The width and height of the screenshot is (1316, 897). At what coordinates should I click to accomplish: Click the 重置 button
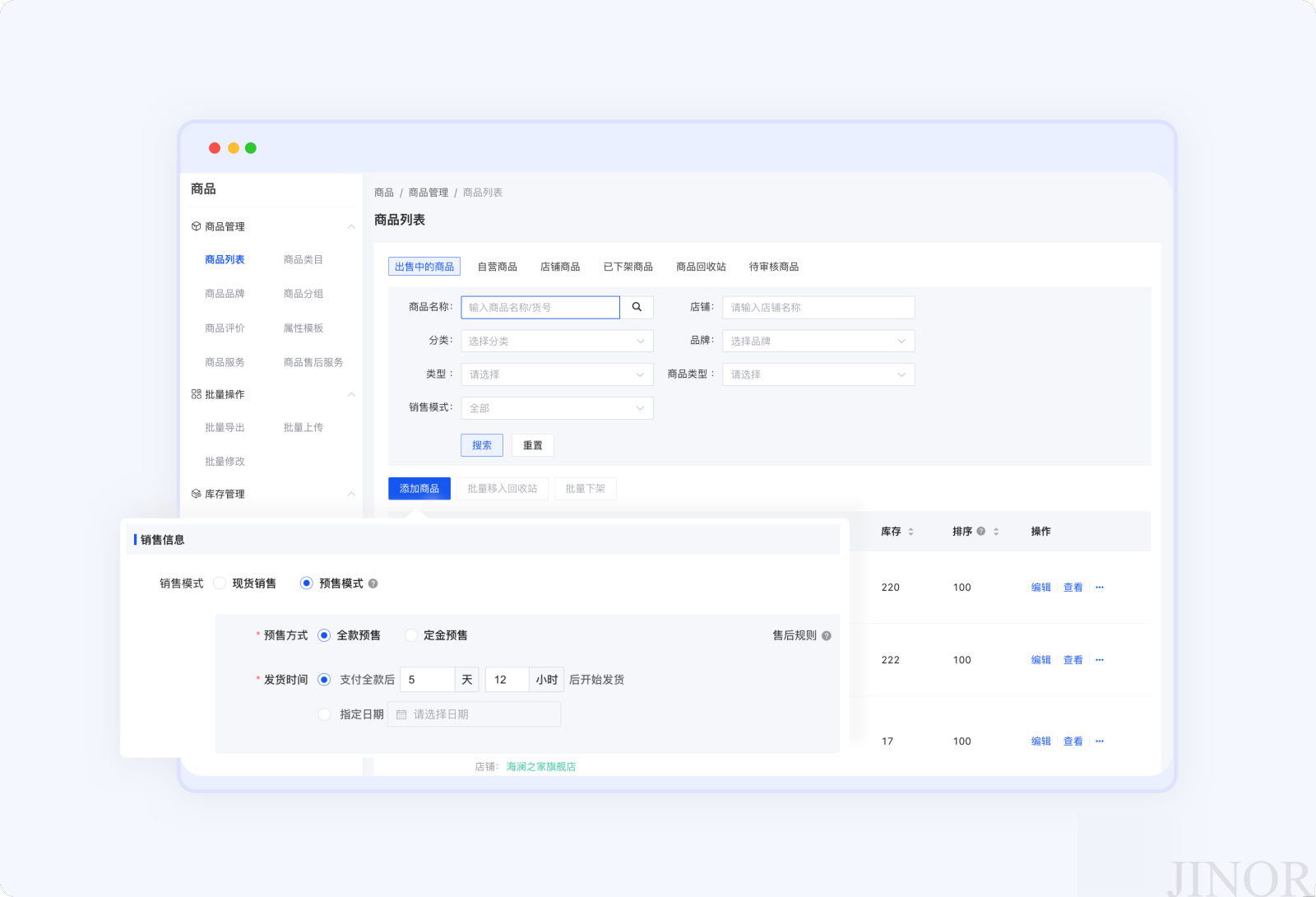(x=533, y=445)
